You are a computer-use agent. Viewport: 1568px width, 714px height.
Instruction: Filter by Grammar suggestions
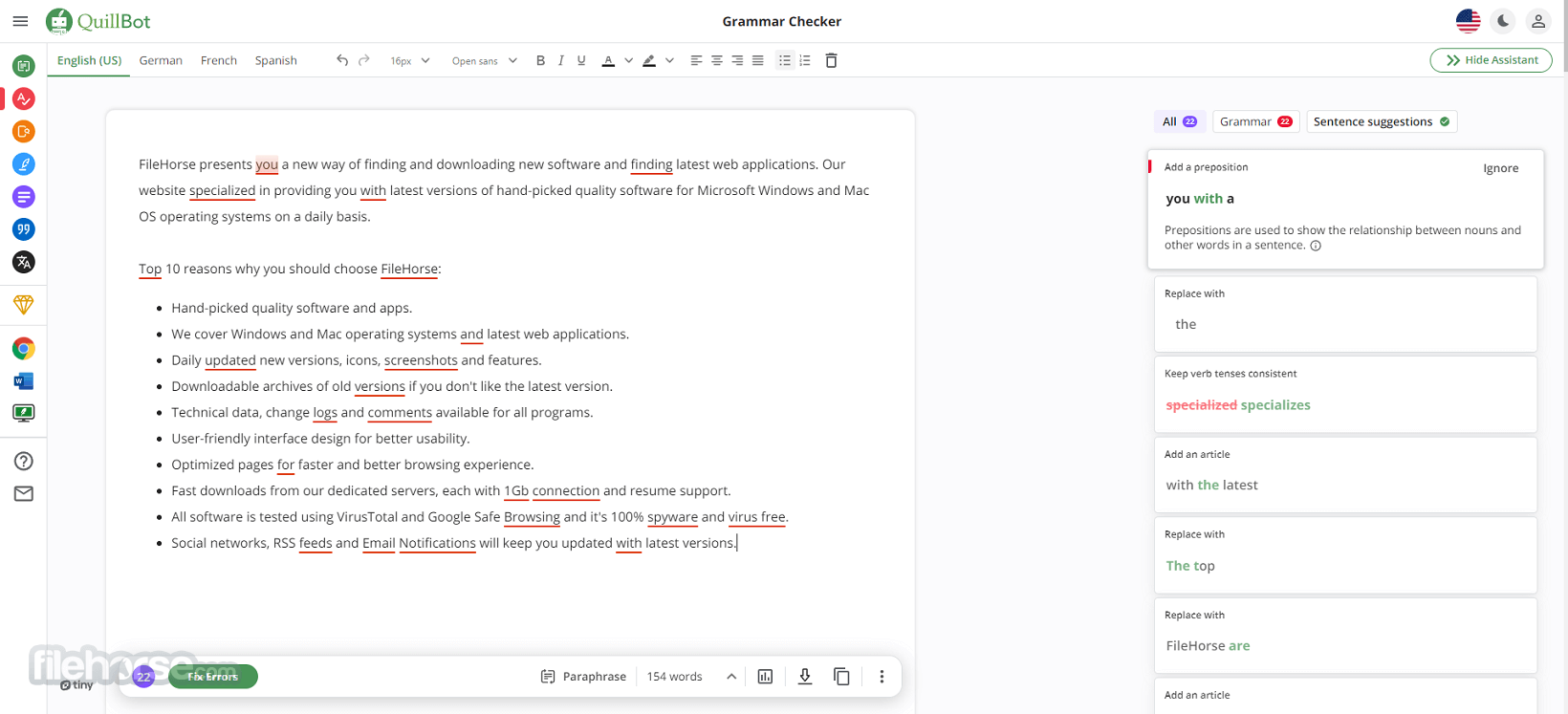1255,121
